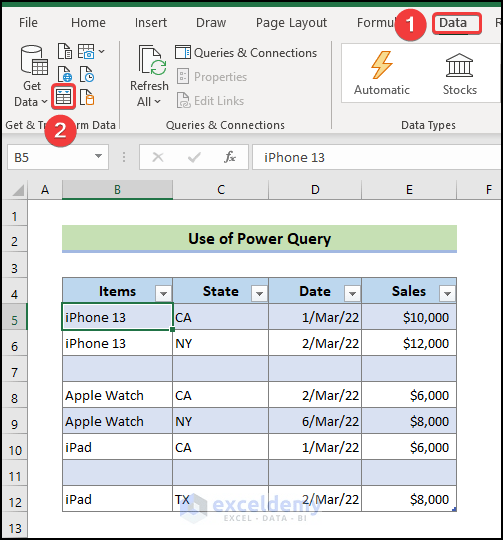The height and width of the screenshot is (540, 503).
Task: Select column C header
Action: point(221,189)
